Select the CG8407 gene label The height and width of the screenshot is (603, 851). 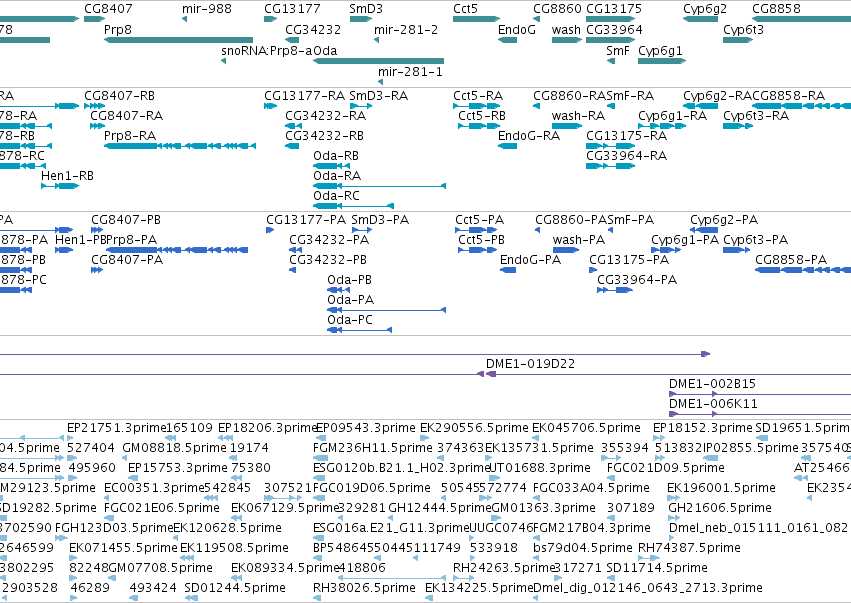108,9
